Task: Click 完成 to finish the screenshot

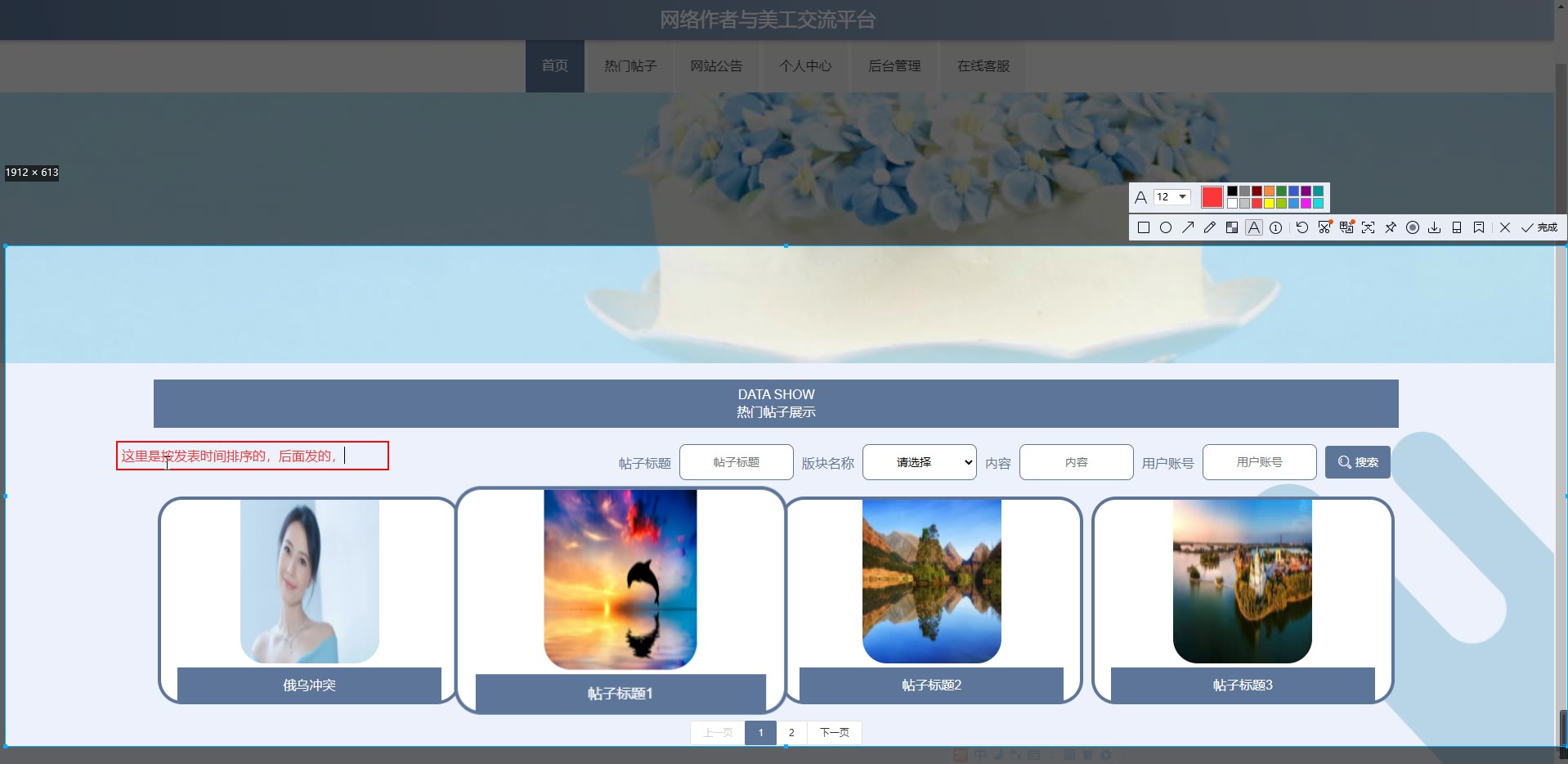Action: pos(1539,227)
